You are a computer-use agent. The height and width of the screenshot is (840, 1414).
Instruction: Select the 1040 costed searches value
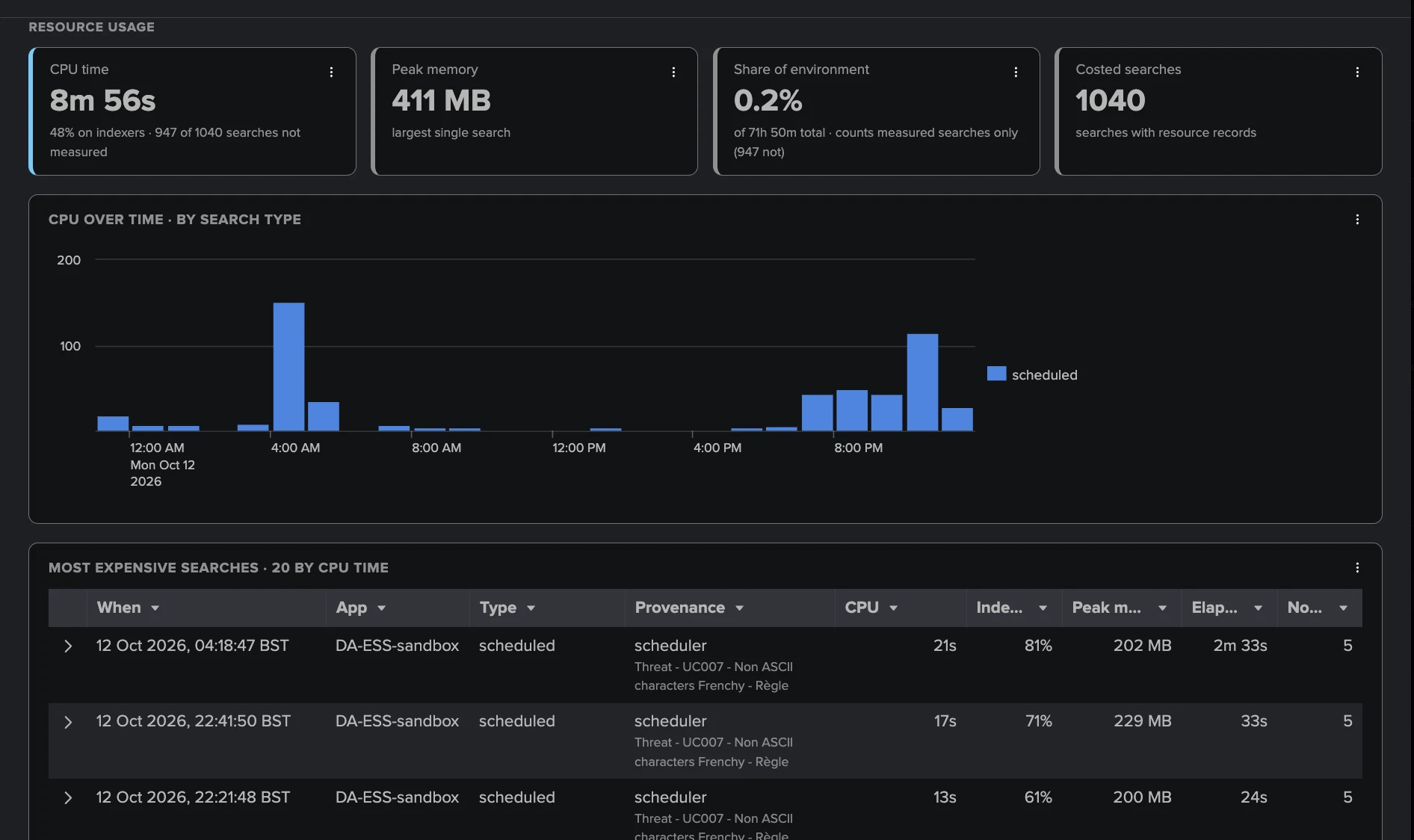(x=1110, y=100)
